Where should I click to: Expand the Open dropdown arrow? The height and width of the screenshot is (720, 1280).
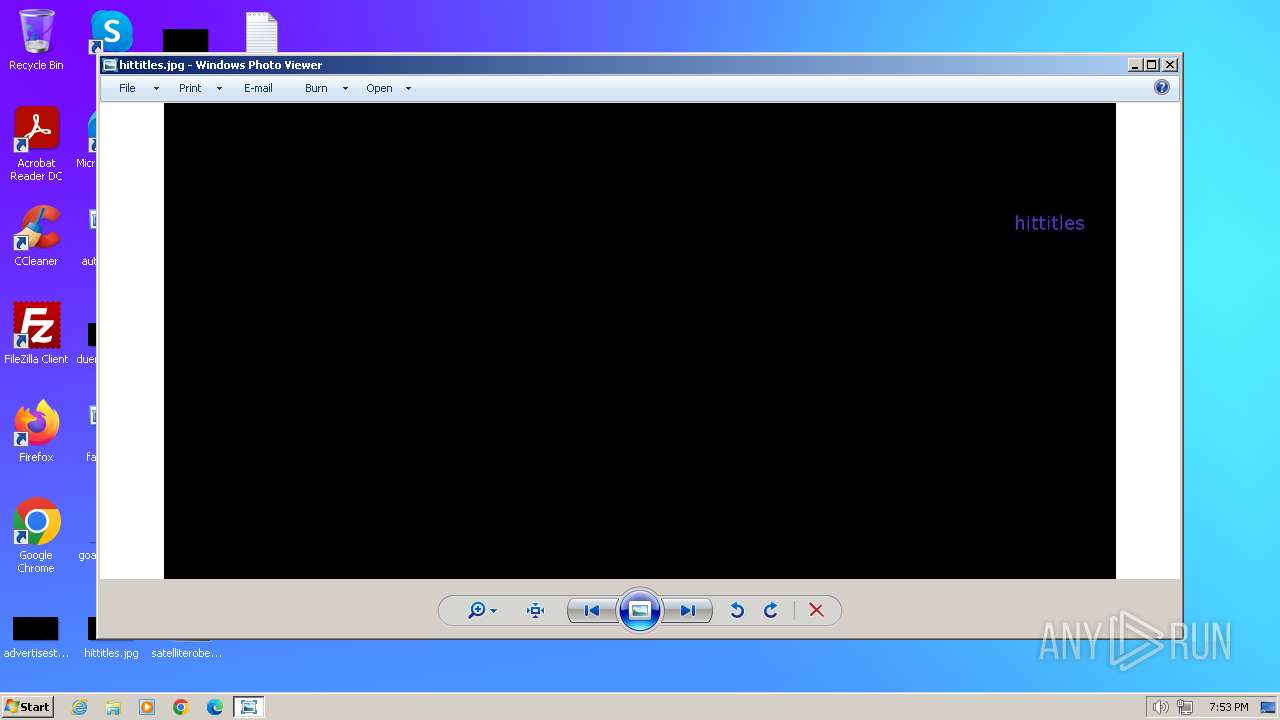coord(408,88)
